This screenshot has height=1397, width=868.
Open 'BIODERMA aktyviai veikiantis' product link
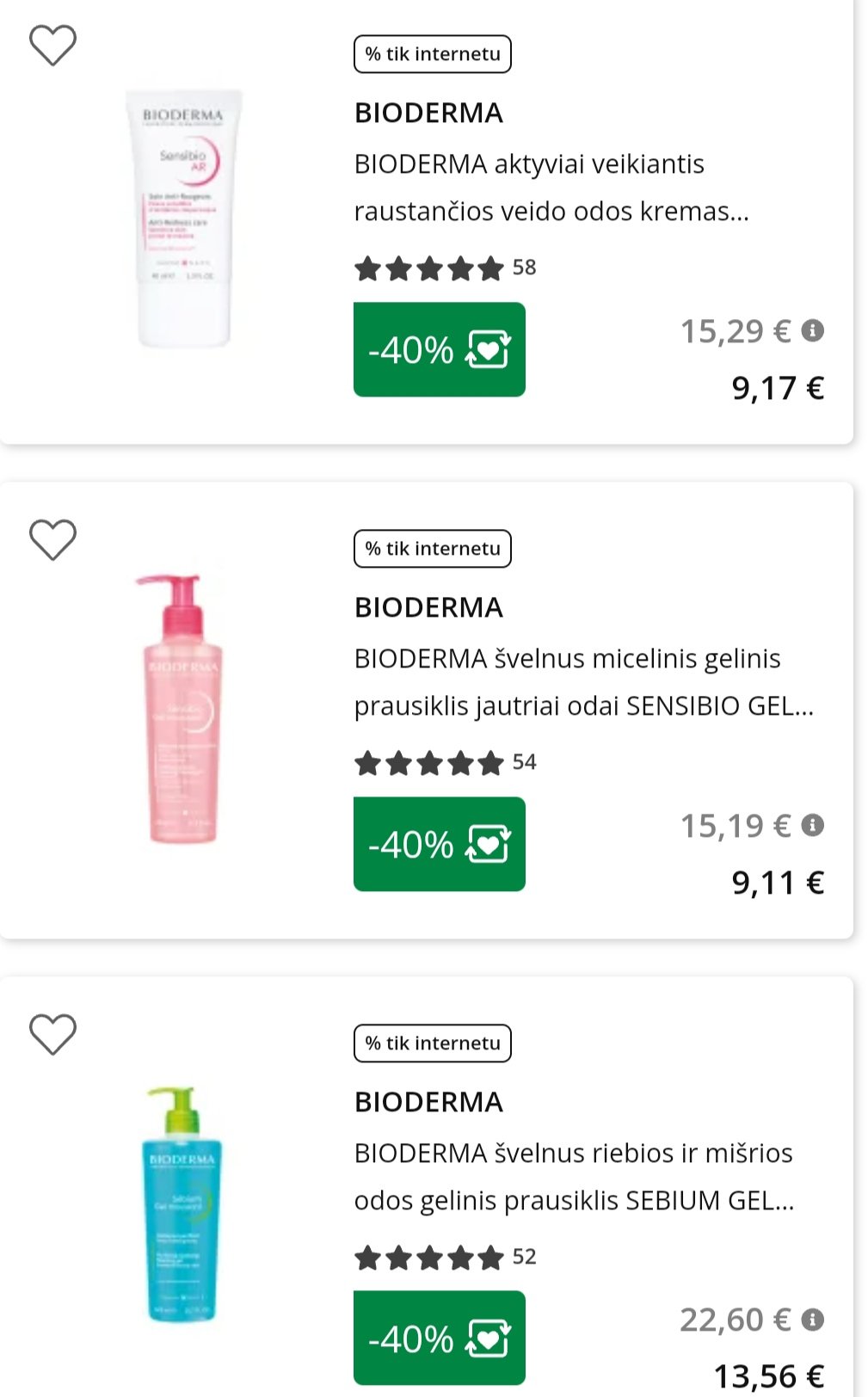[x=551, y=188]
